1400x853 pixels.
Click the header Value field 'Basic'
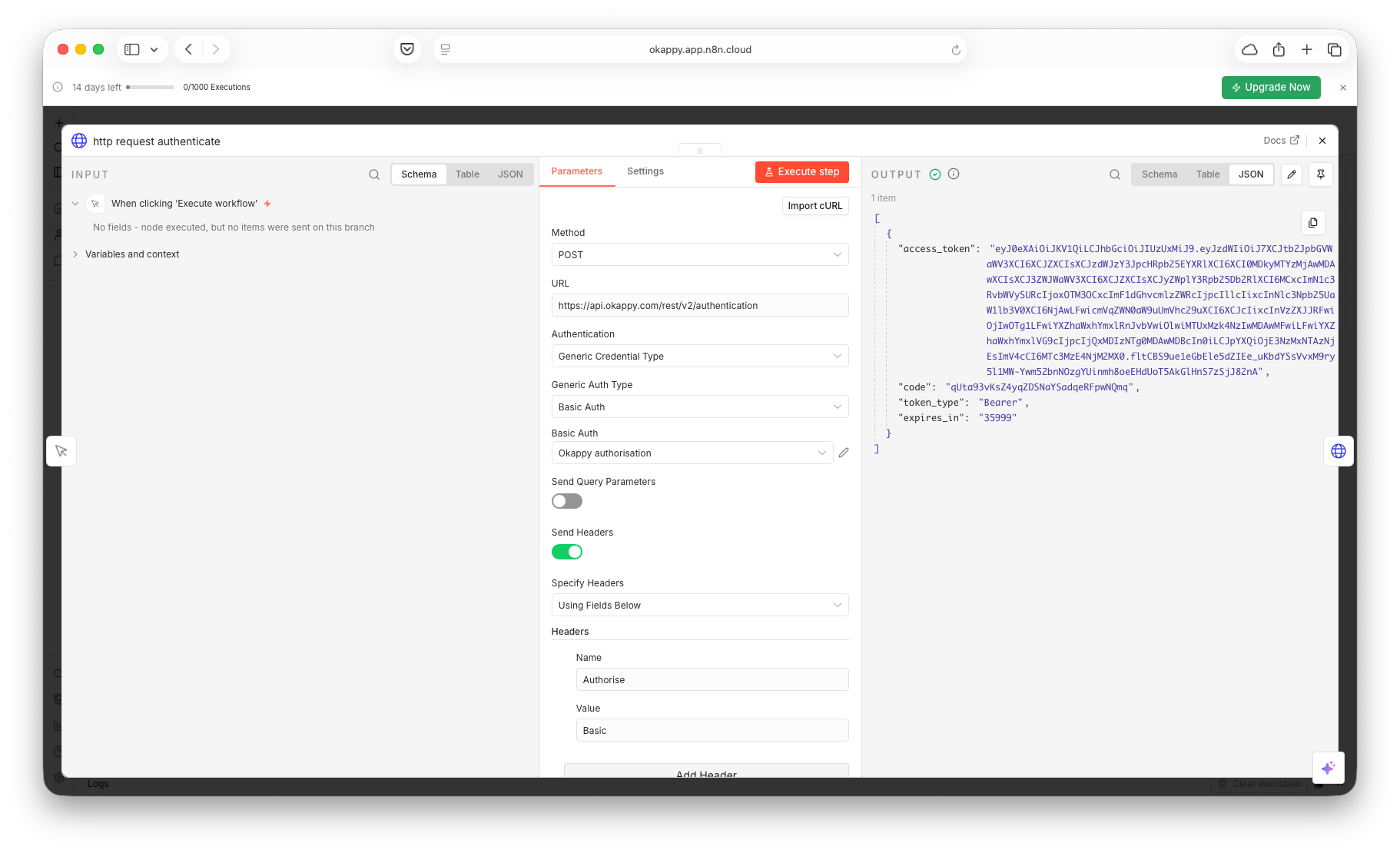tap(712, 730)
